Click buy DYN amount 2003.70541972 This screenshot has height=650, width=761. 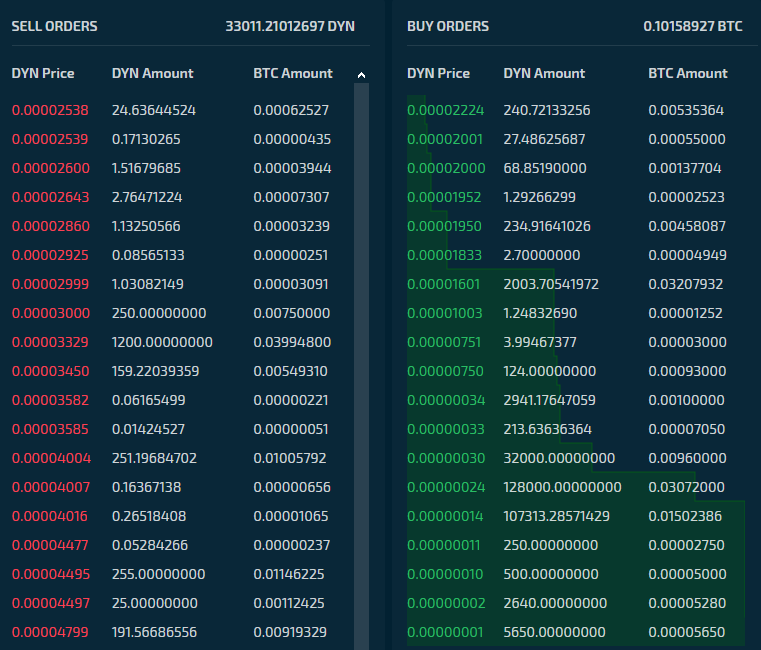[x=551, y=284]
